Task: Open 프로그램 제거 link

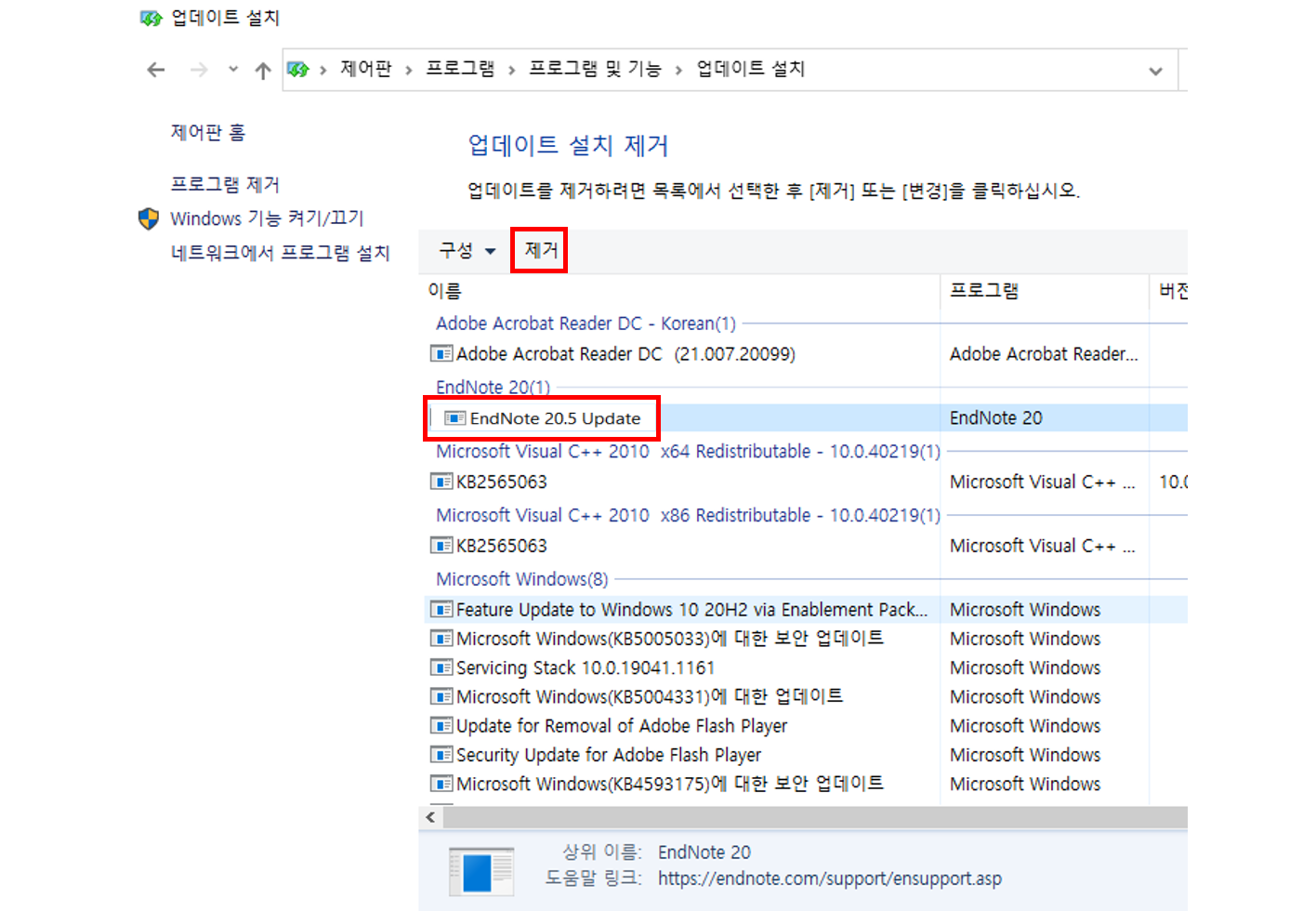Action: point(225,185)
